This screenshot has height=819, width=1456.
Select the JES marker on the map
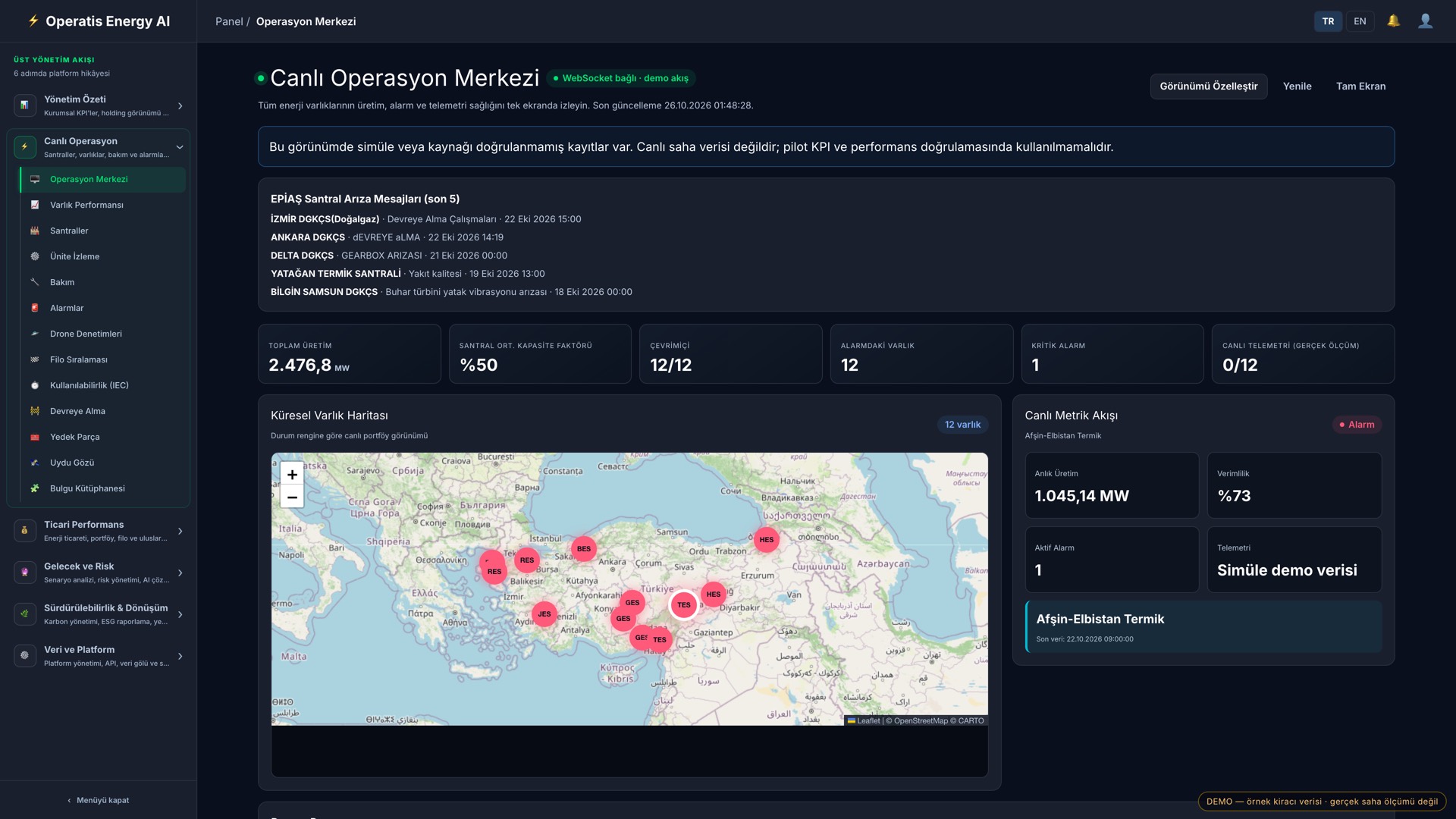point(544,614)
